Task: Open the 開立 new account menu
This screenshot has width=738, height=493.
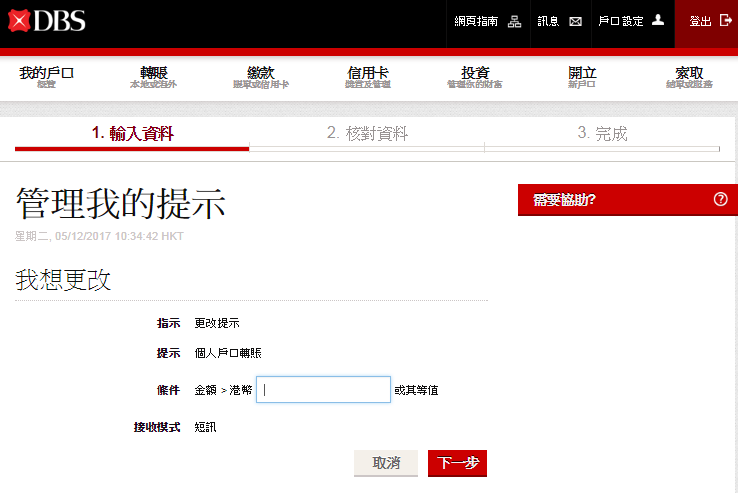Action: [581, 77]
